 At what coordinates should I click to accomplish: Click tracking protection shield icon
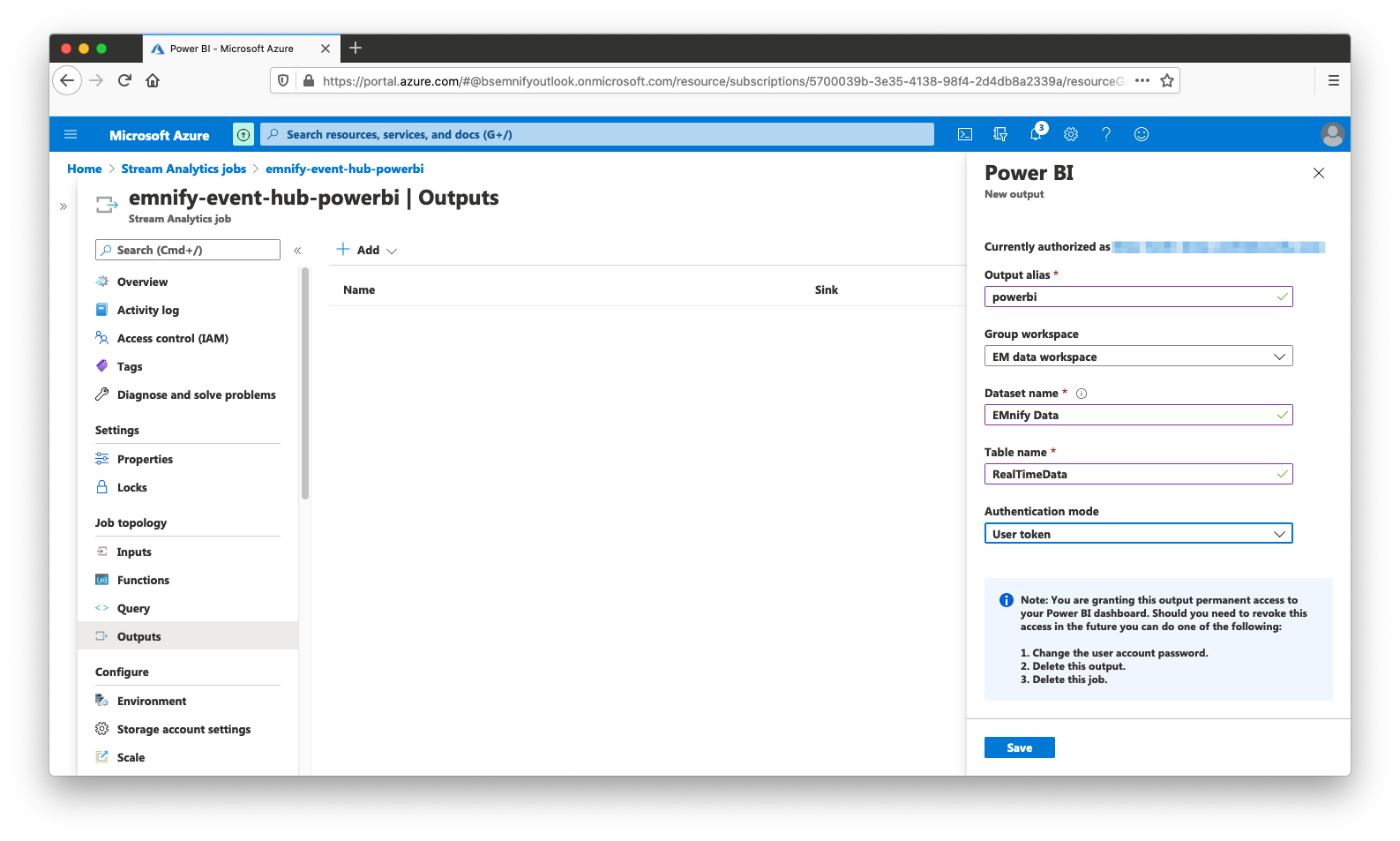283,80
